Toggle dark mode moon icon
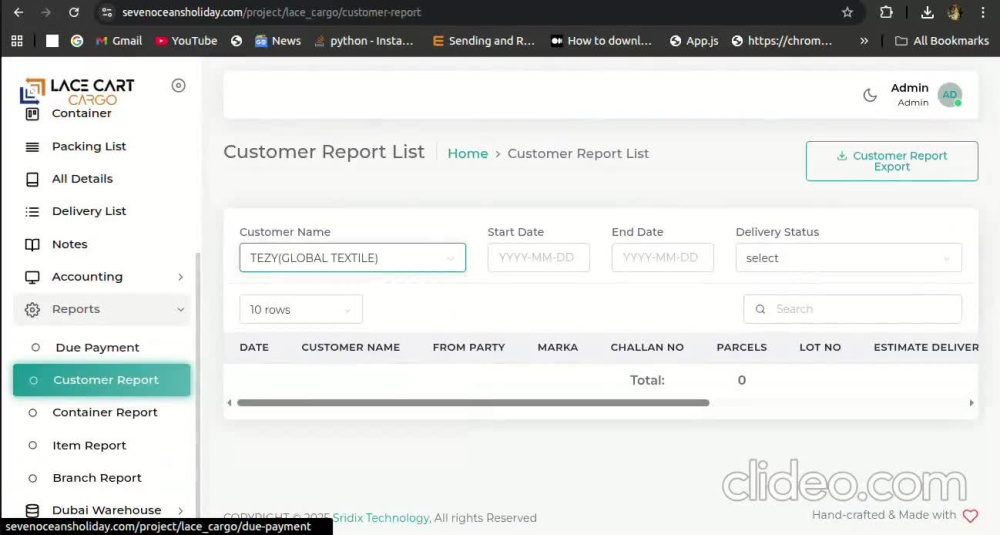The height and width of the screenshot is (535, 1000). tap(870, 95)
